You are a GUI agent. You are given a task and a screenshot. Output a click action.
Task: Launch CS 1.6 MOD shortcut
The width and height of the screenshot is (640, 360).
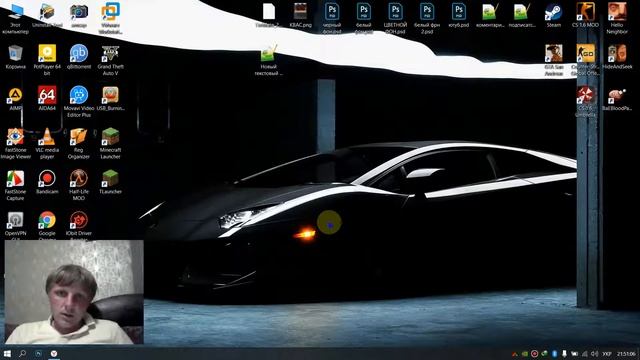pyautogui.click(x=585, y=16)
